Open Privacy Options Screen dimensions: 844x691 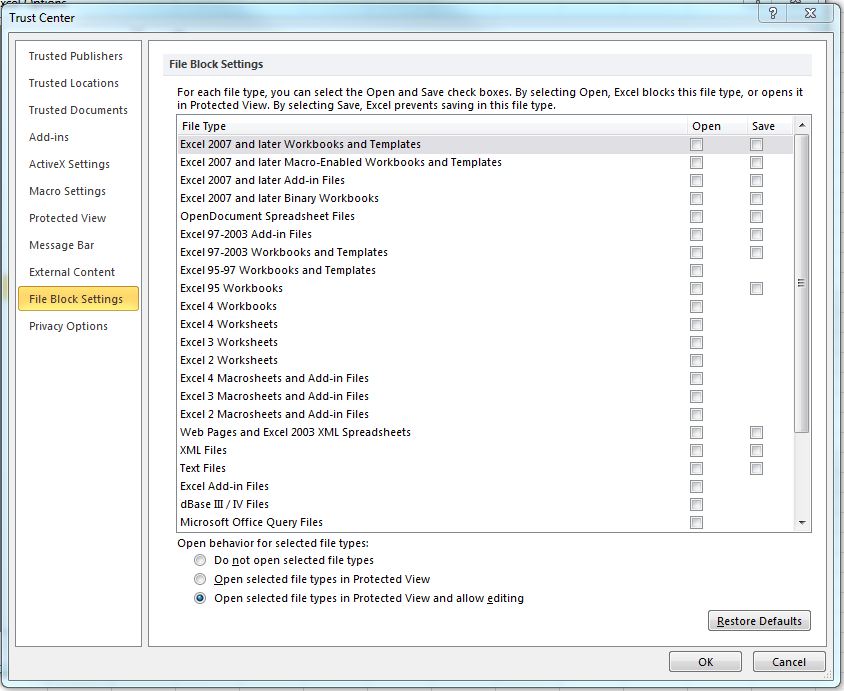pyautogui.click(x=68, y=326)
